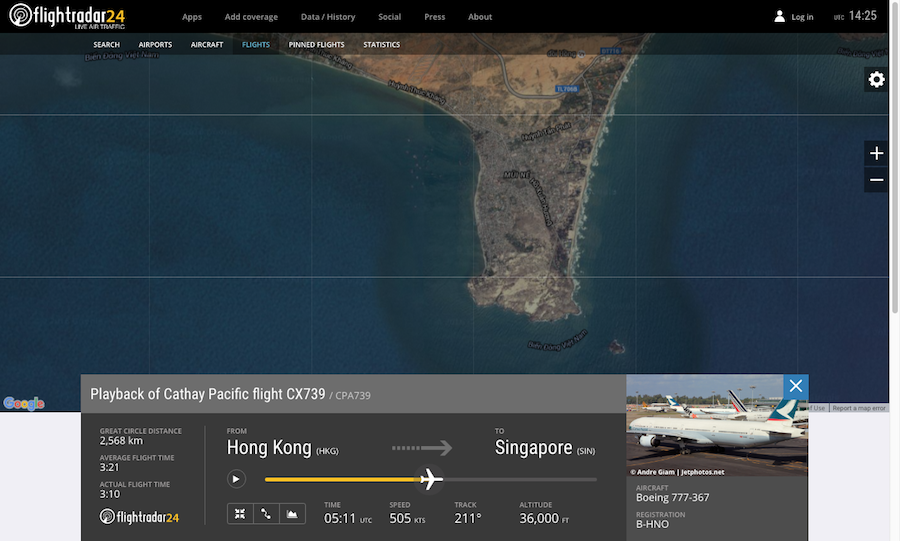Image resolution: width=900 pixels, height=541 pixels.
Task: Open the Press page
Action: click(435, 17)
